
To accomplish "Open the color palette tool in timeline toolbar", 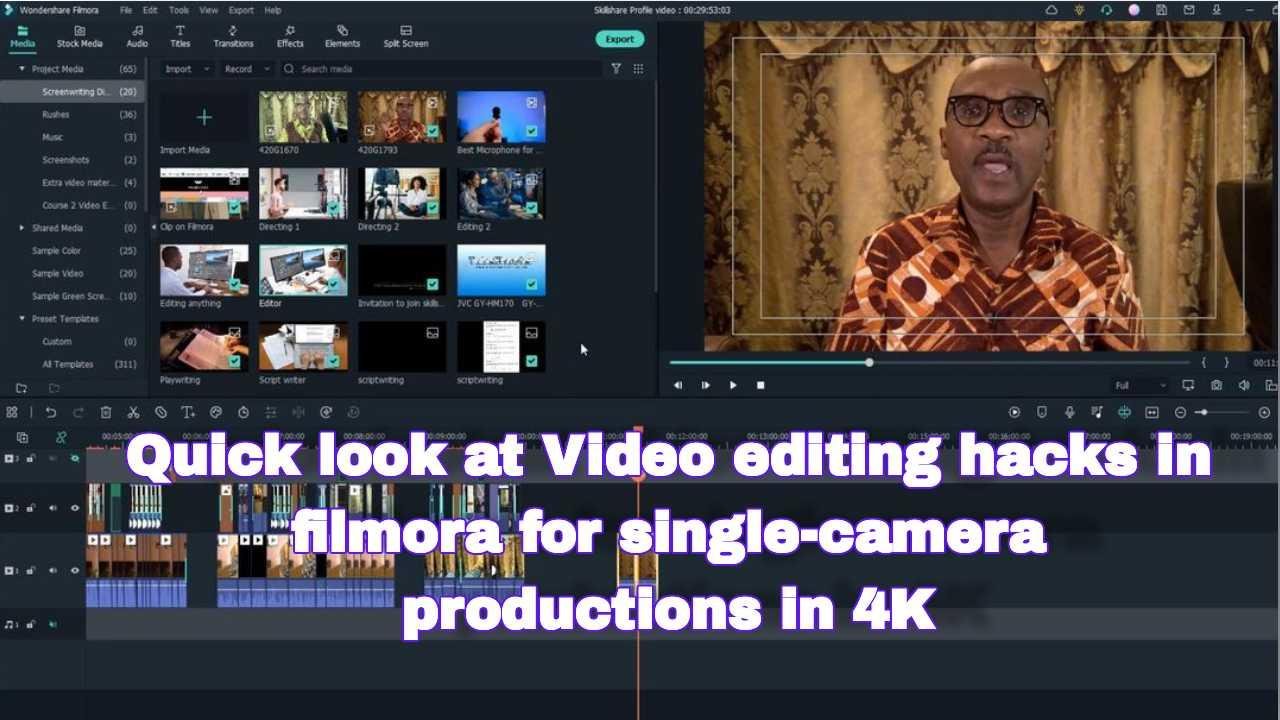I will [x=215, y=412].
